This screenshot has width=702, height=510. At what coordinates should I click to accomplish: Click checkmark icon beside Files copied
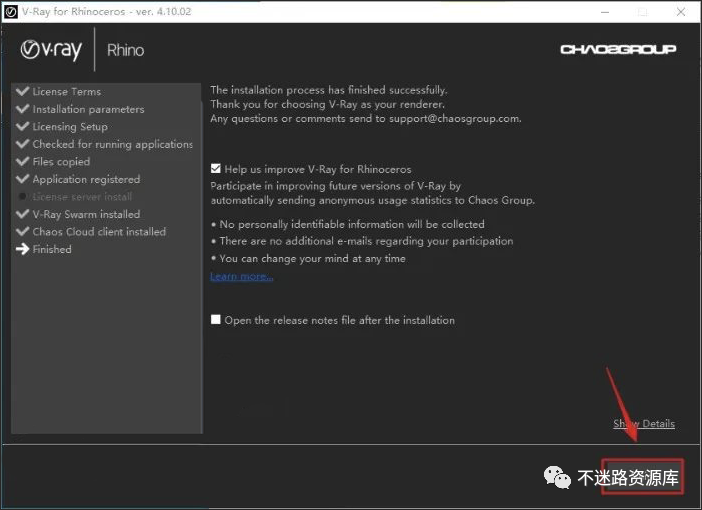click(22, 161)
